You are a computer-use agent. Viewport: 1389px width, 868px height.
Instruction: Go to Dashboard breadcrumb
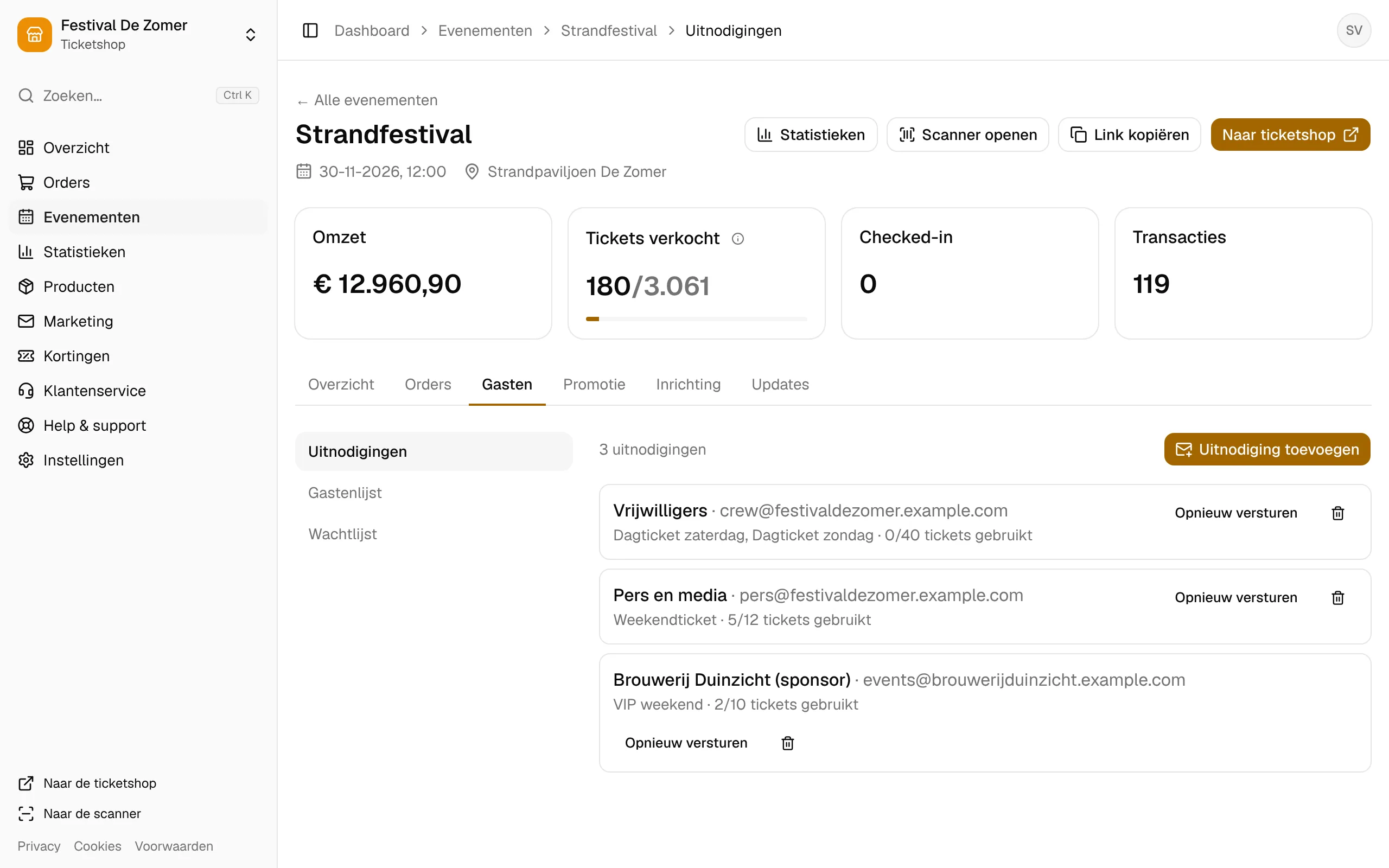pyautogui.click(x=372, y=30)
